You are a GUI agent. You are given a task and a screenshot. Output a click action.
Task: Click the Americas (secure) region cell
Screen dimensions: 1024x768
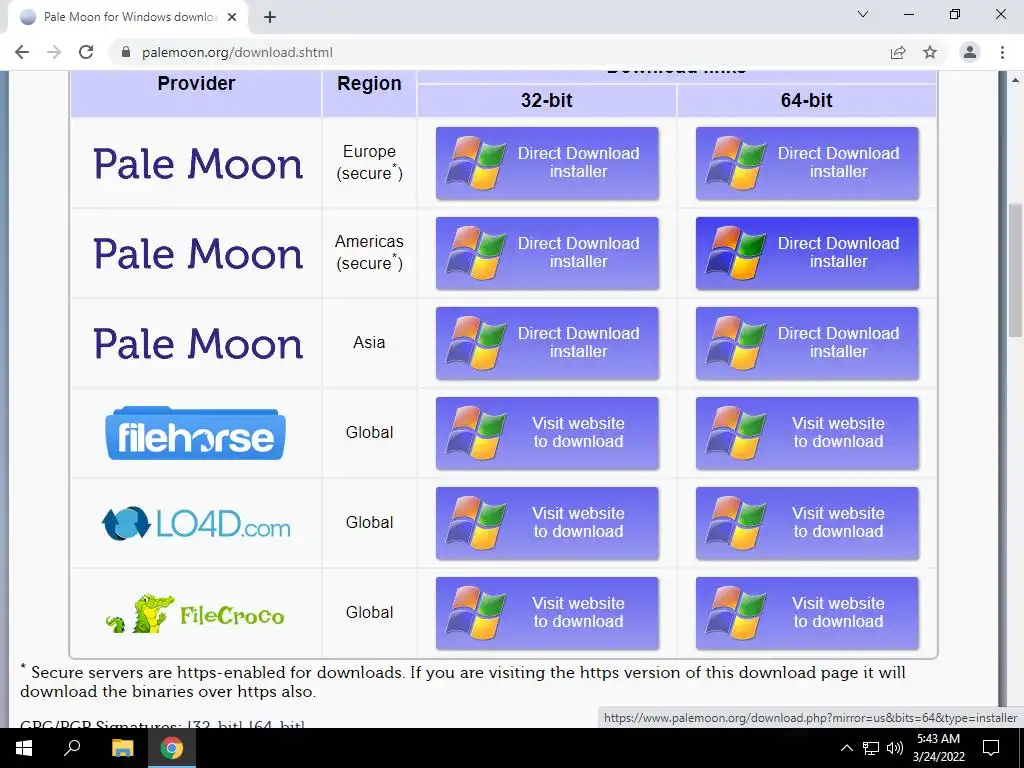point(369,253)
